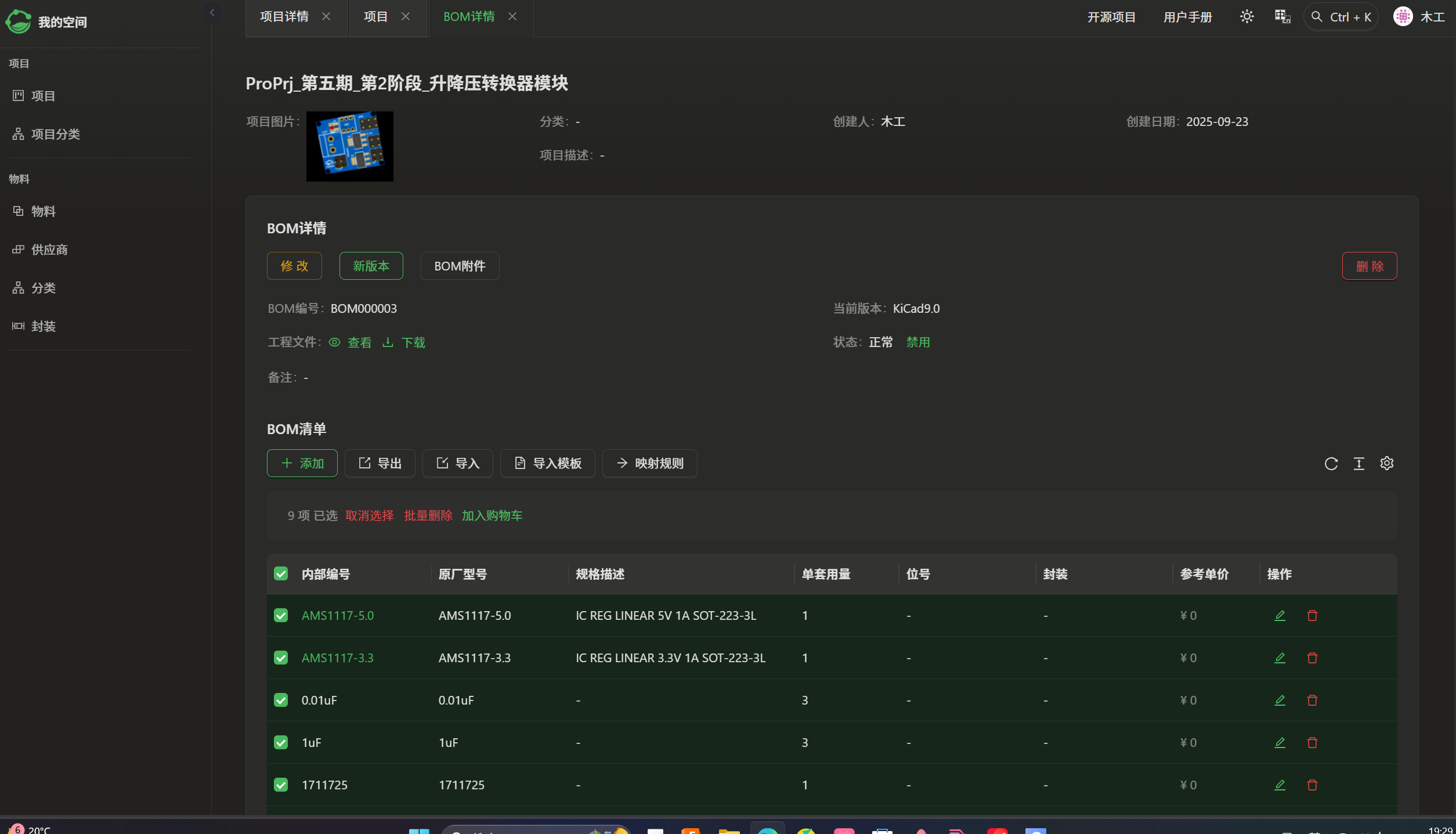Uncheck the AMS1117-3.3 row checkbox
Image resolution: width=1456 pixels, height=834 pixels.
[281, 658]
